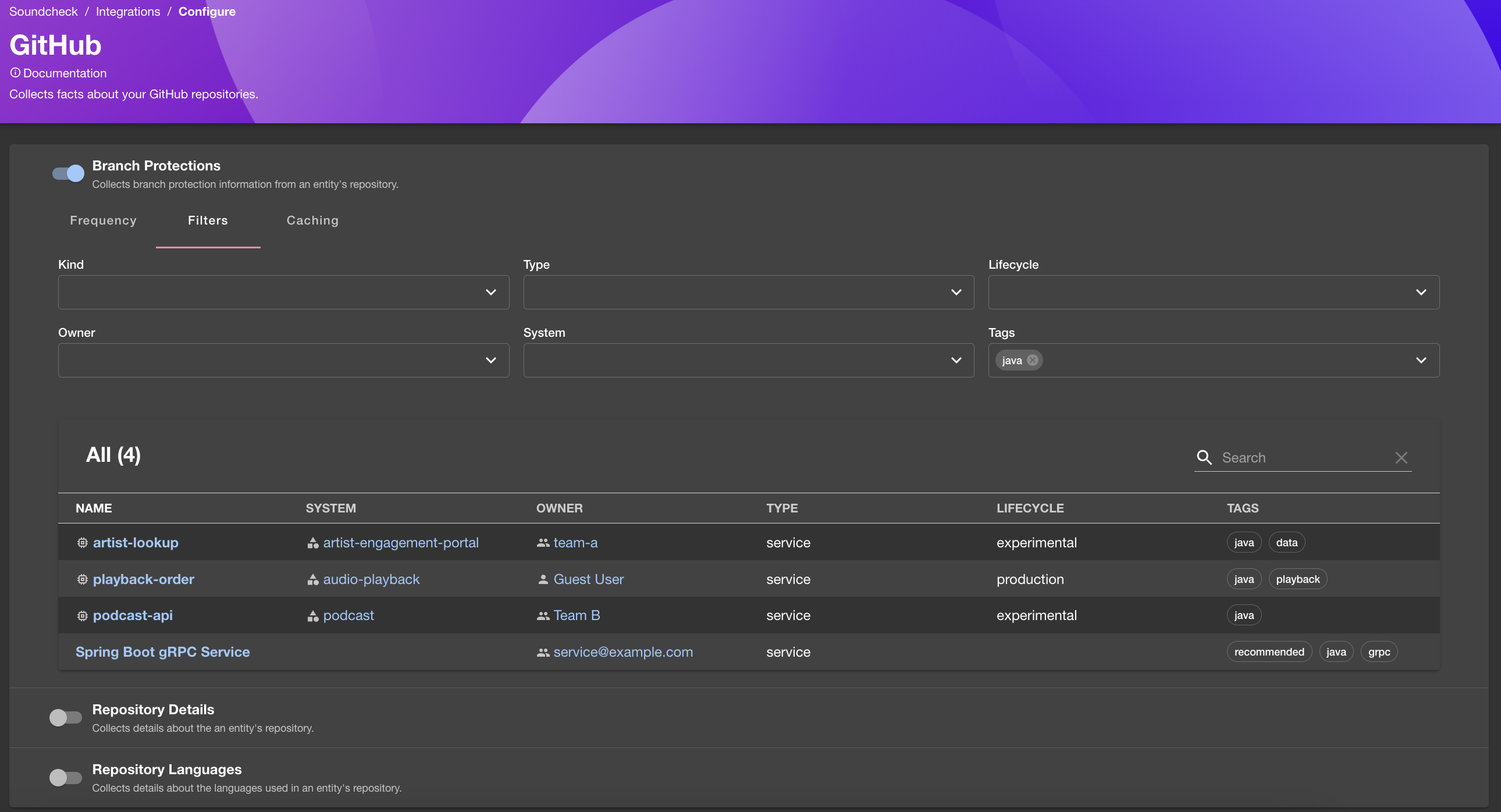
Task: Open the Type filter dropdown
Action: pos(749,293)
